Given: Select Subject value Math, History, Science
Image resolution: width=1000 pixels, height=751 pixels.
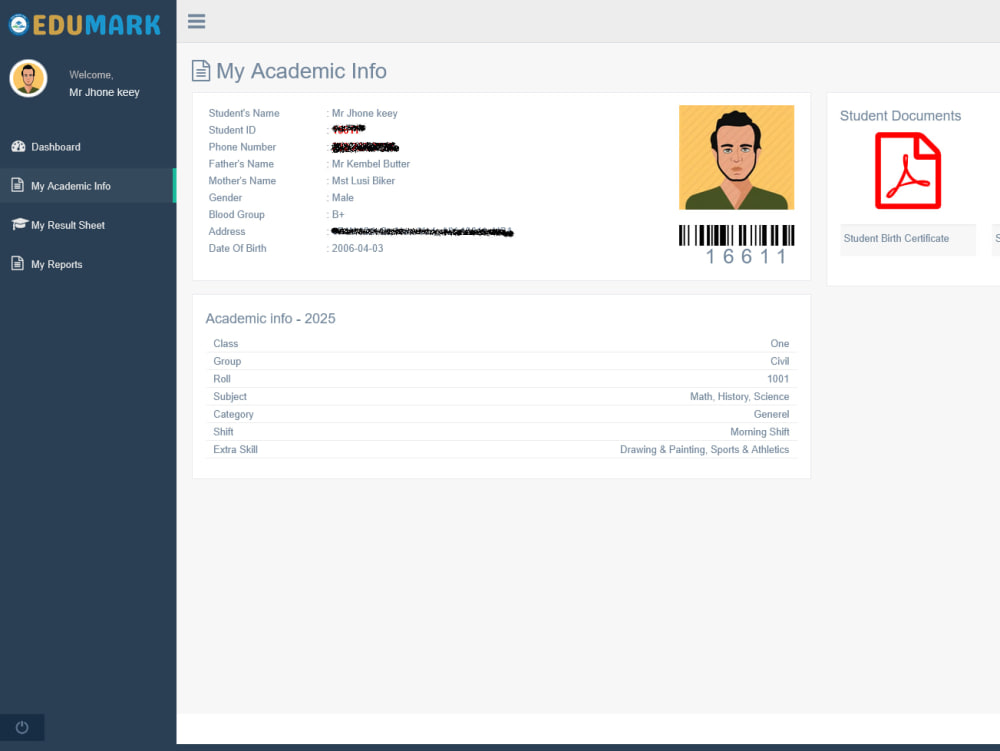Looking at the screenshot, I should (x=739, y=397).
